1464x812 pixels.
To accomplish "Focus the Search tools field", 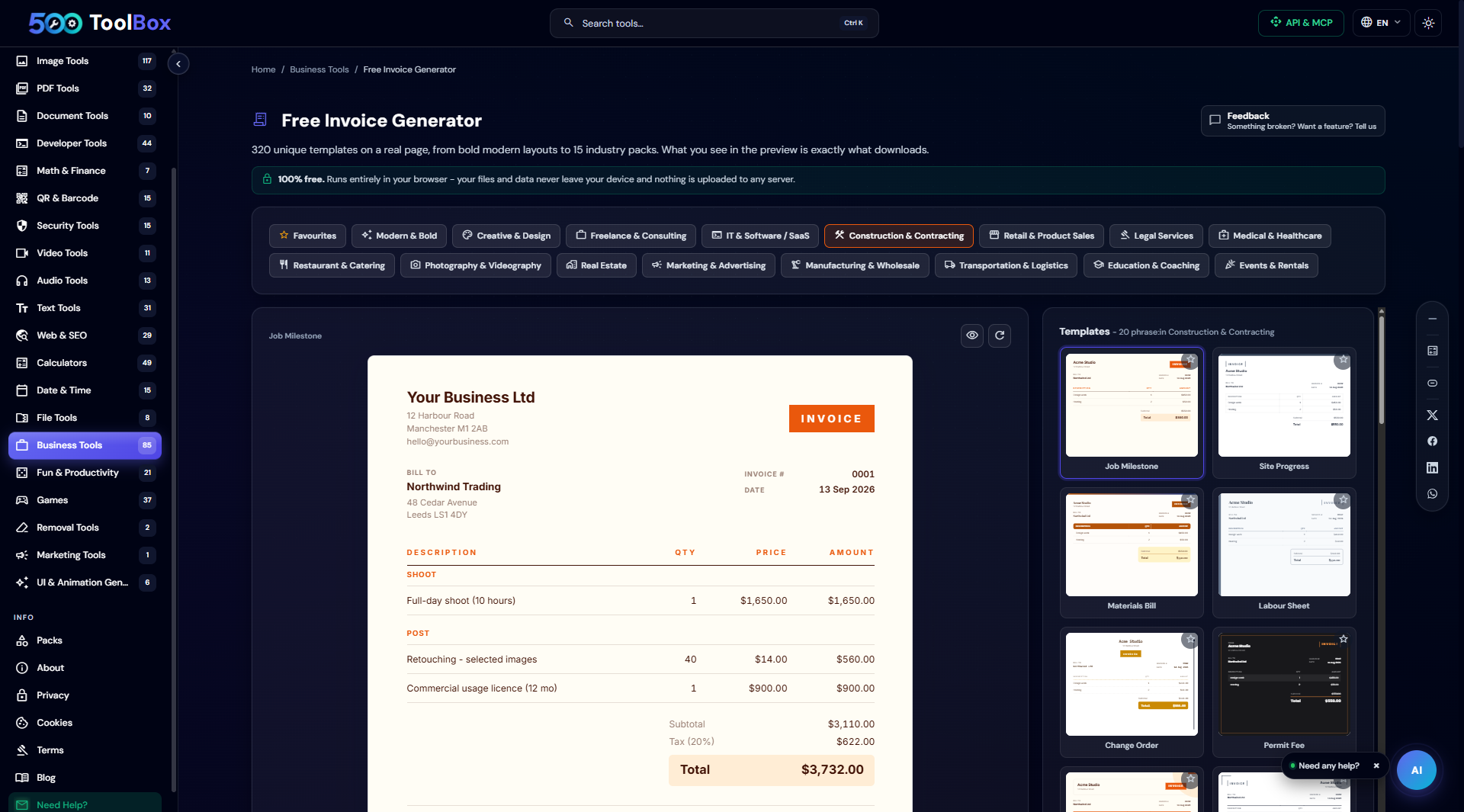I will (x=714, y=23).
